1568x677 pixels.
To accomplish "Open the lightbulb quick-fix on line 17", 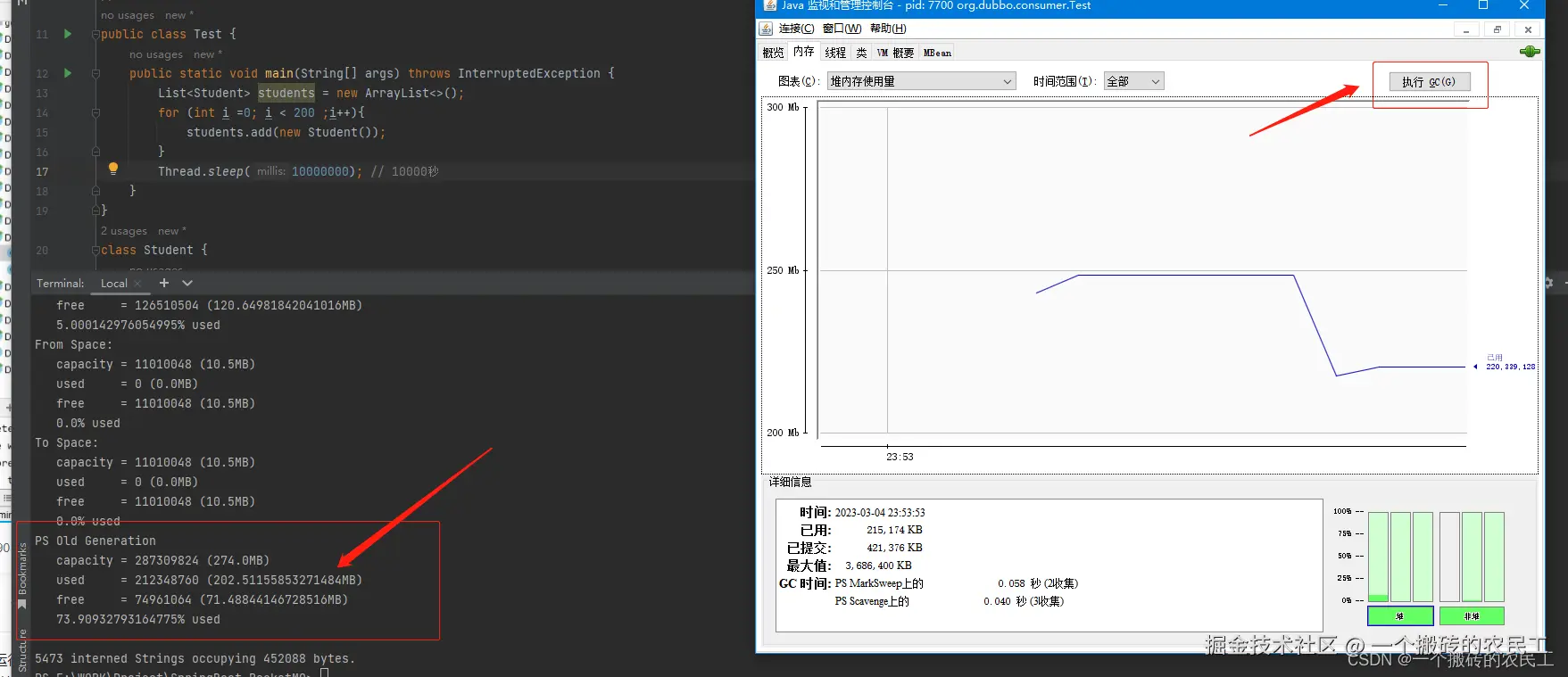I will 113,168.
